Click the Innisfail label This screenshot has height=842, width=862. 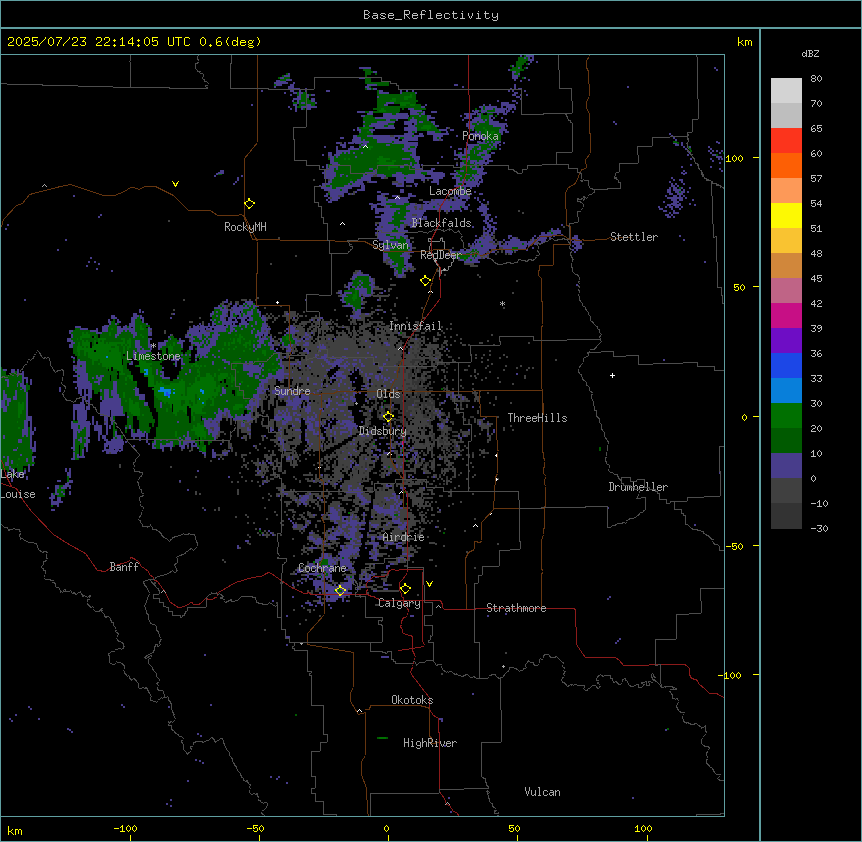416,326
